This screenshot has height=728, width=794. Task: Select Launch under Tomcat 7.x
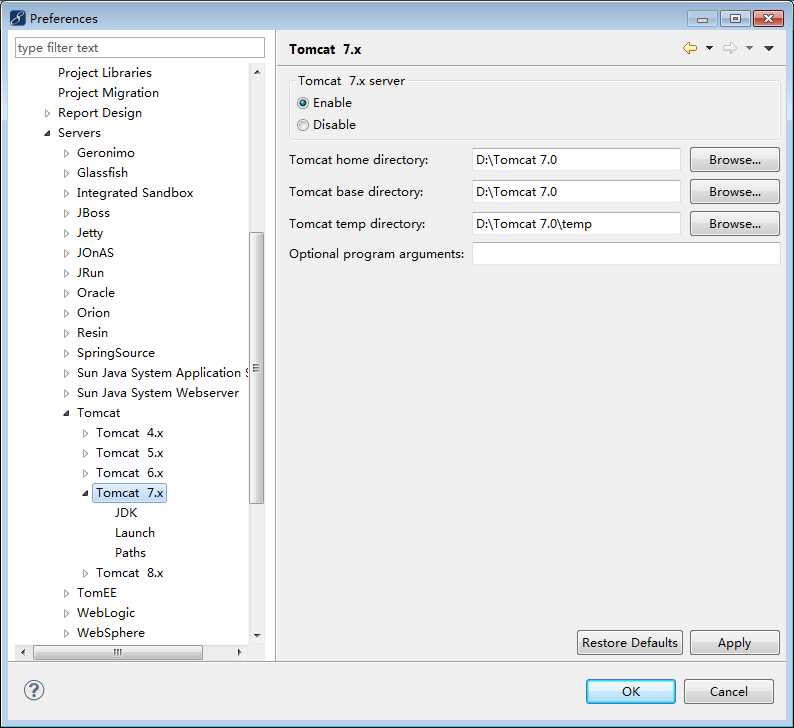click(135, 533)
